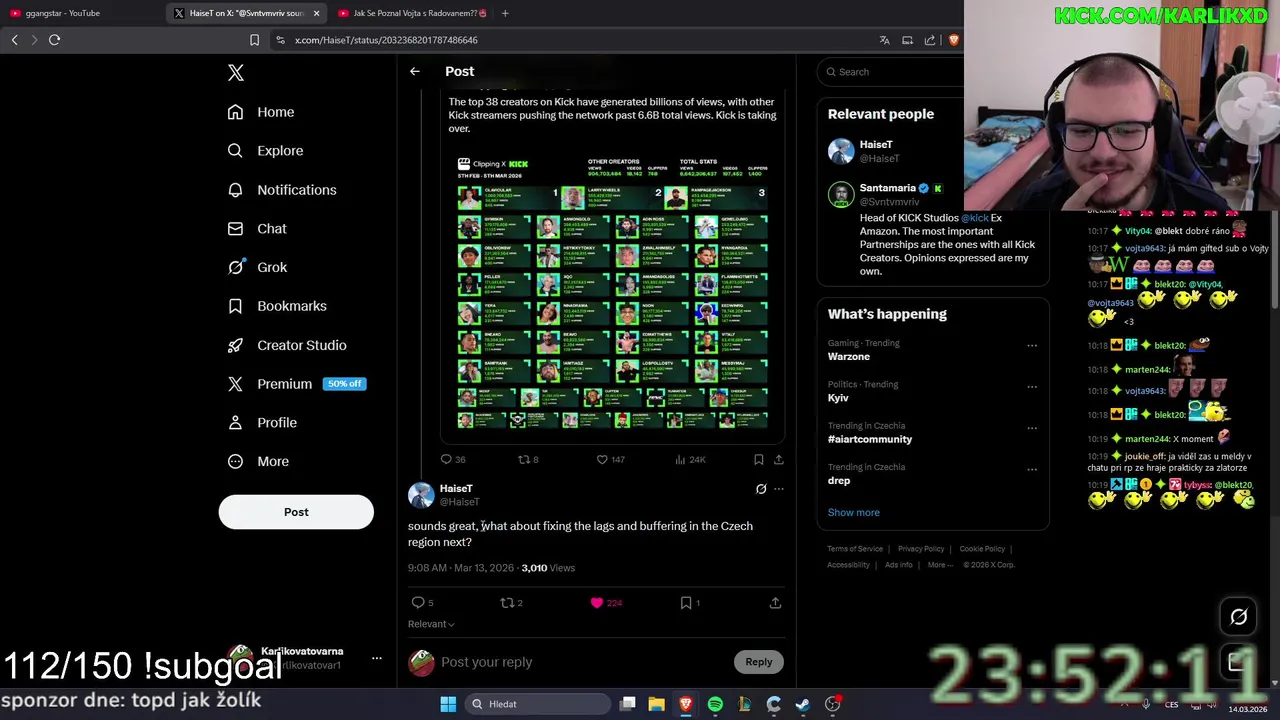Open Notifications in the sidebar
The image size is (1280, 720).
pos(282,190)
